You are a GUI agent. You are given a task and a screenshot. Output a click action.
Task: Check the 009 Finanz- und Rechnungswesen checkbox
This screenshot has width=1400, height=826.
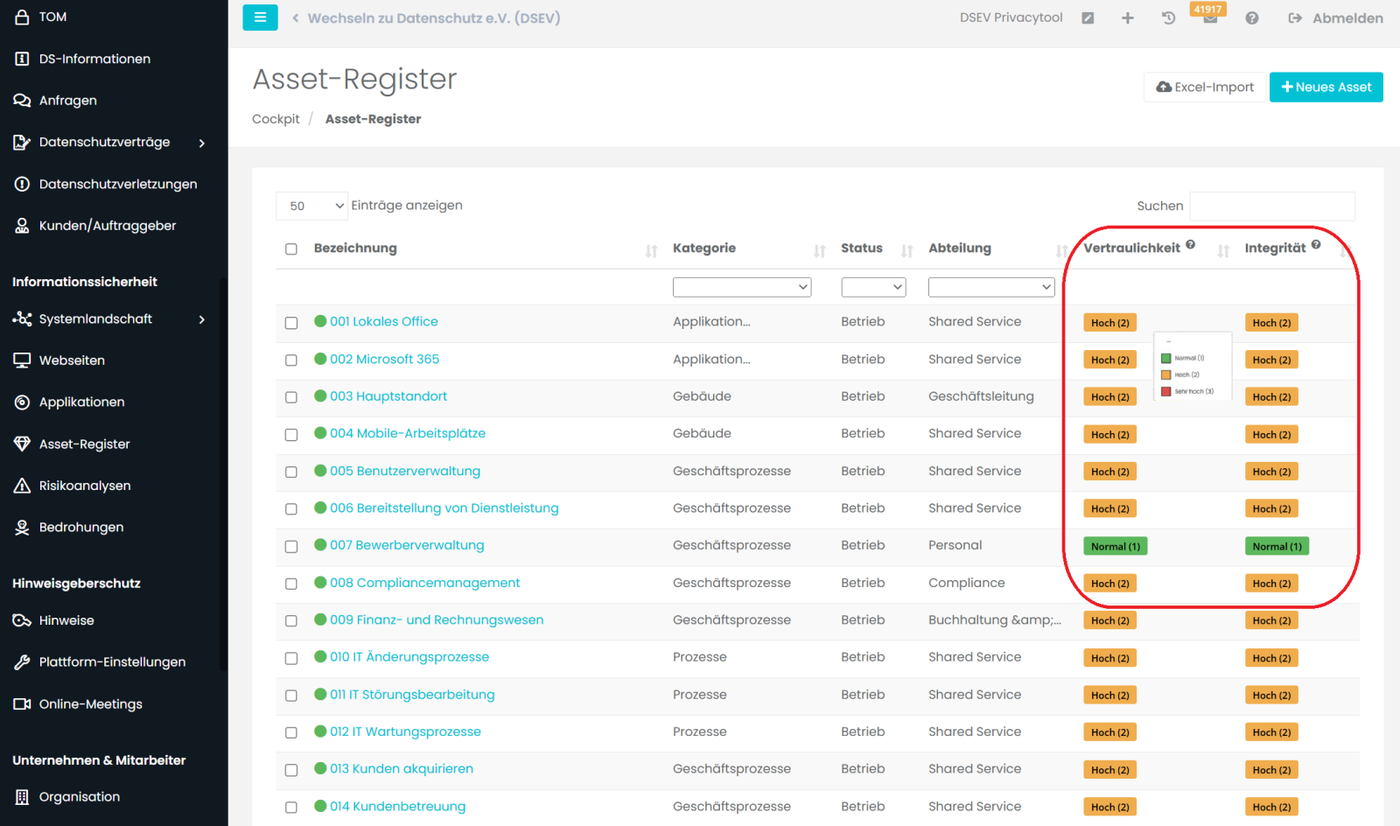pyautogui.click(x=291, y=621)
